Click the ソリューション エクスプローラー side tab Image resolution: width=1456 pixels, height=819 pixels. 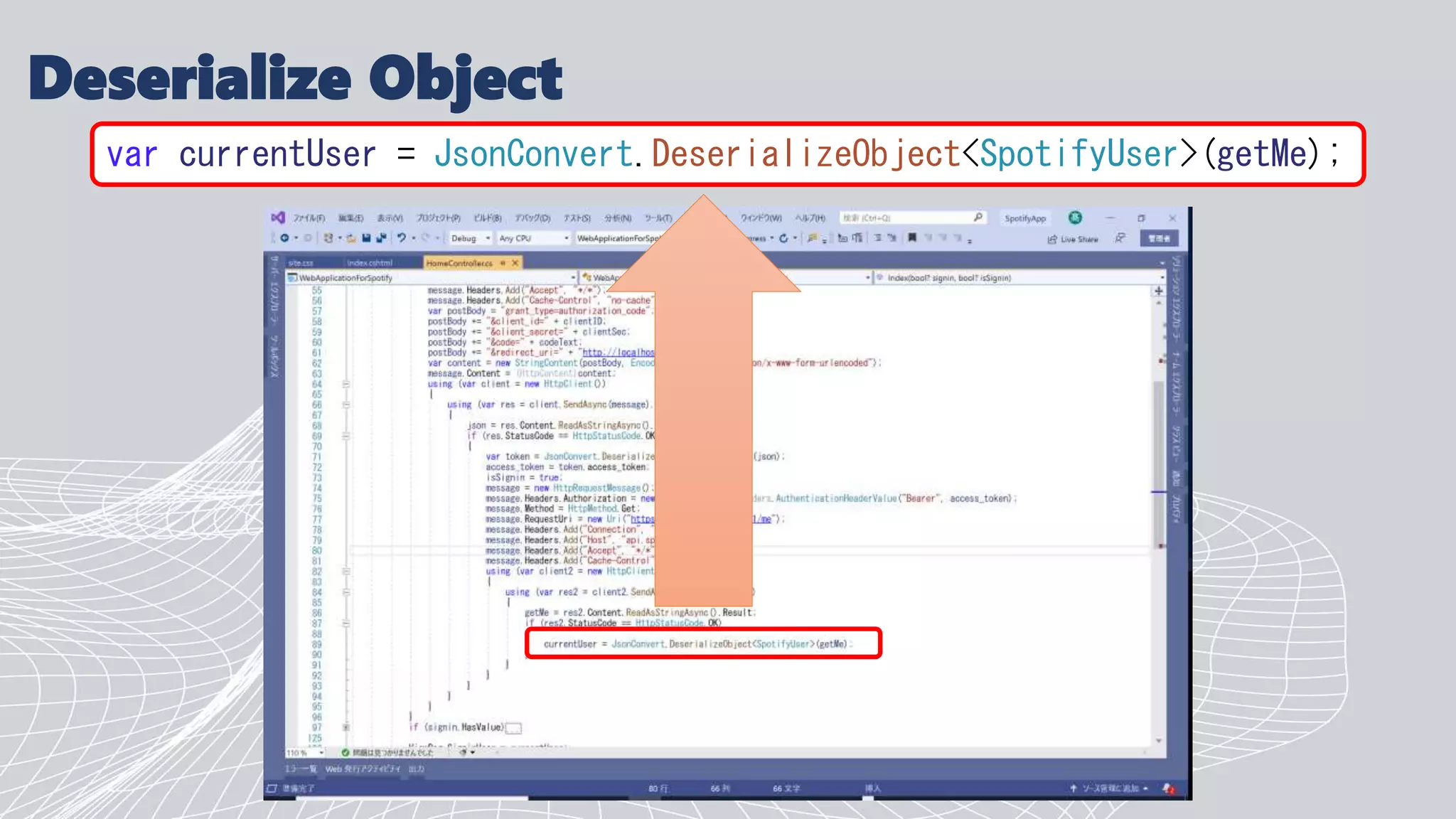coord(1177,299)
